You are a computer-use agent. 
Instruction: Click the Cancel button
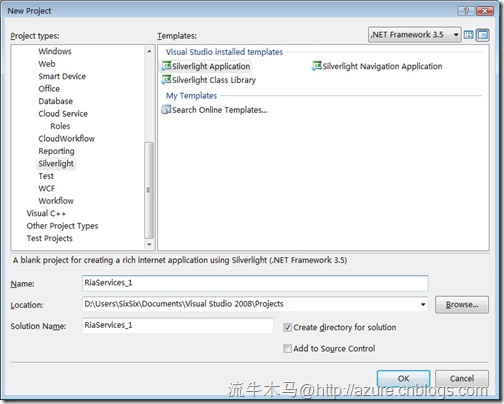coord(462,379)
